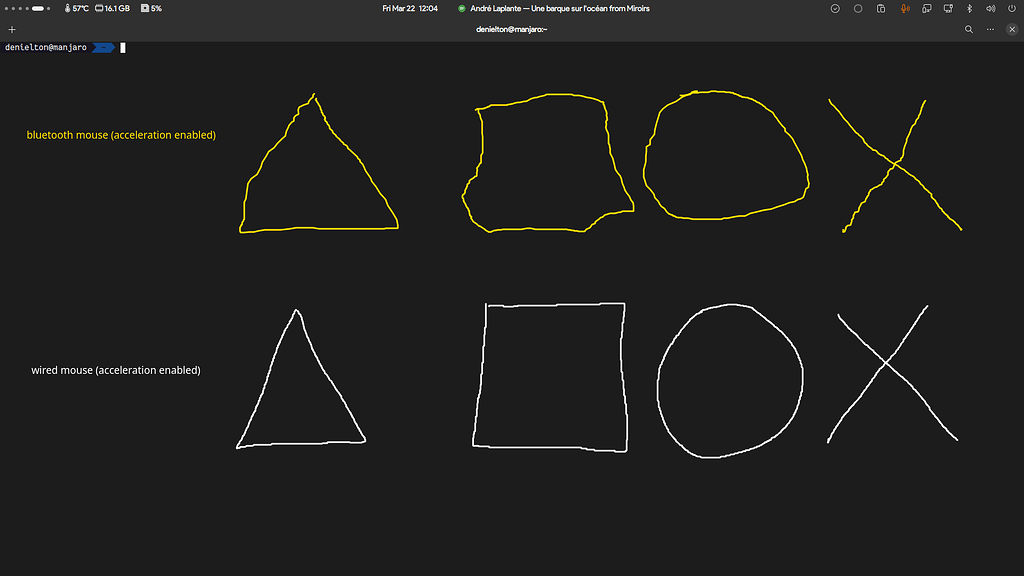
Task: Click the empty circle tray icon
Action: (x=858, y=8)
